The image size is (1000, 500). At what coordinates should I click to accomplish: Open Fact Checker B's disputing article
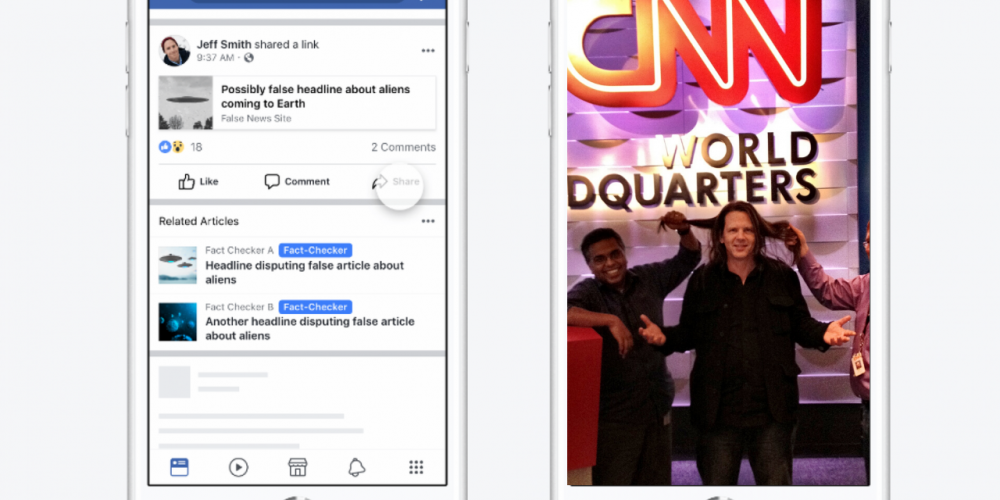pos(309,328)
